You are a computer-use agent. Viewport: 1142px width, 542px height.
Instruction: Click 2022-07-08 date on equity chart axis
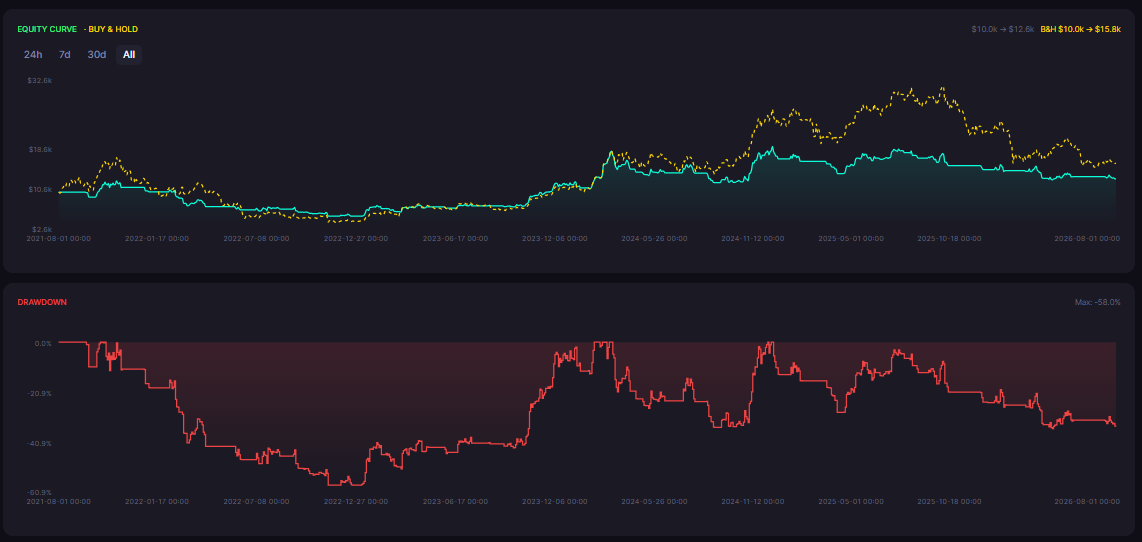click(256, 238)
